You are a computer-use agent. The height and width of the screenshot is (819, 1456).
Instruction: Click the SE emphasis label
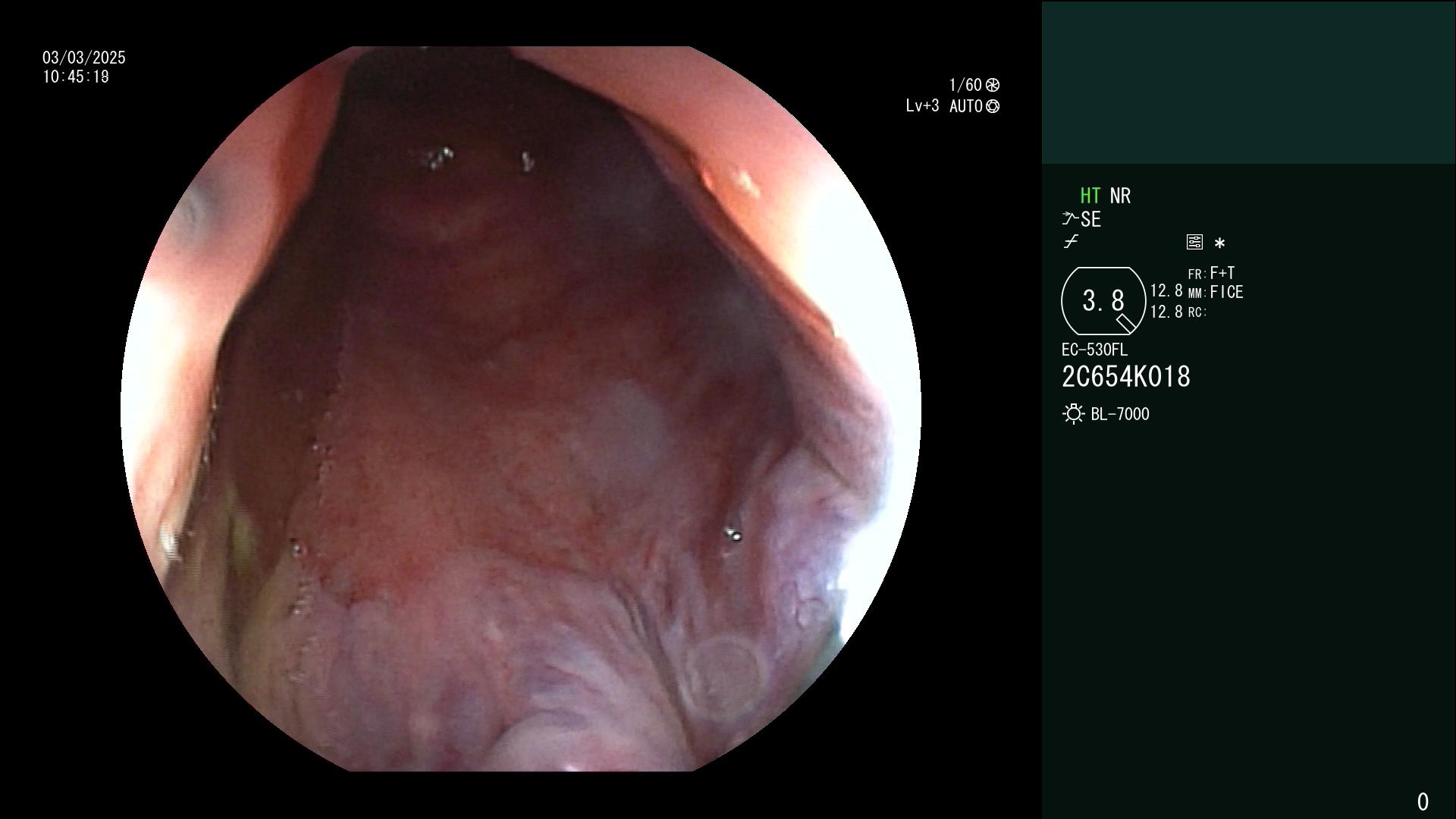pos(1090,219)
